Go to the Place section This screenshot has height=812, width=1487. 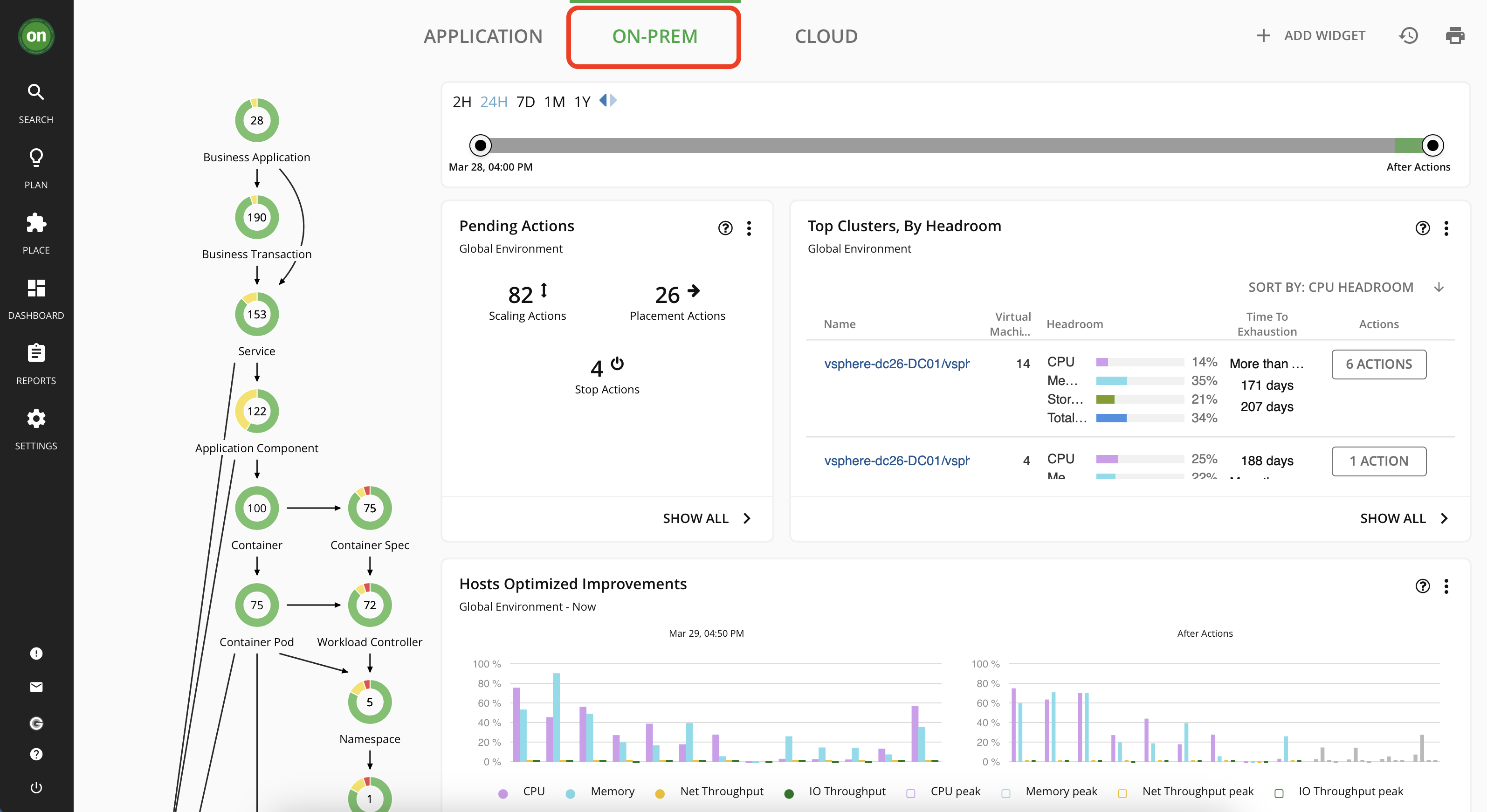click(x=36, y=234)
